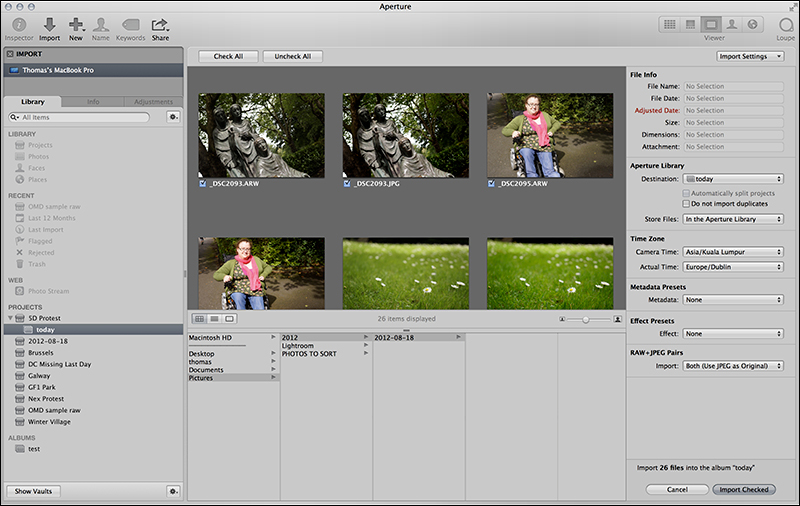This screenshot has width=800, height=506.
Task: Click the large thumbnail size icon
Action: pos(617,319)
